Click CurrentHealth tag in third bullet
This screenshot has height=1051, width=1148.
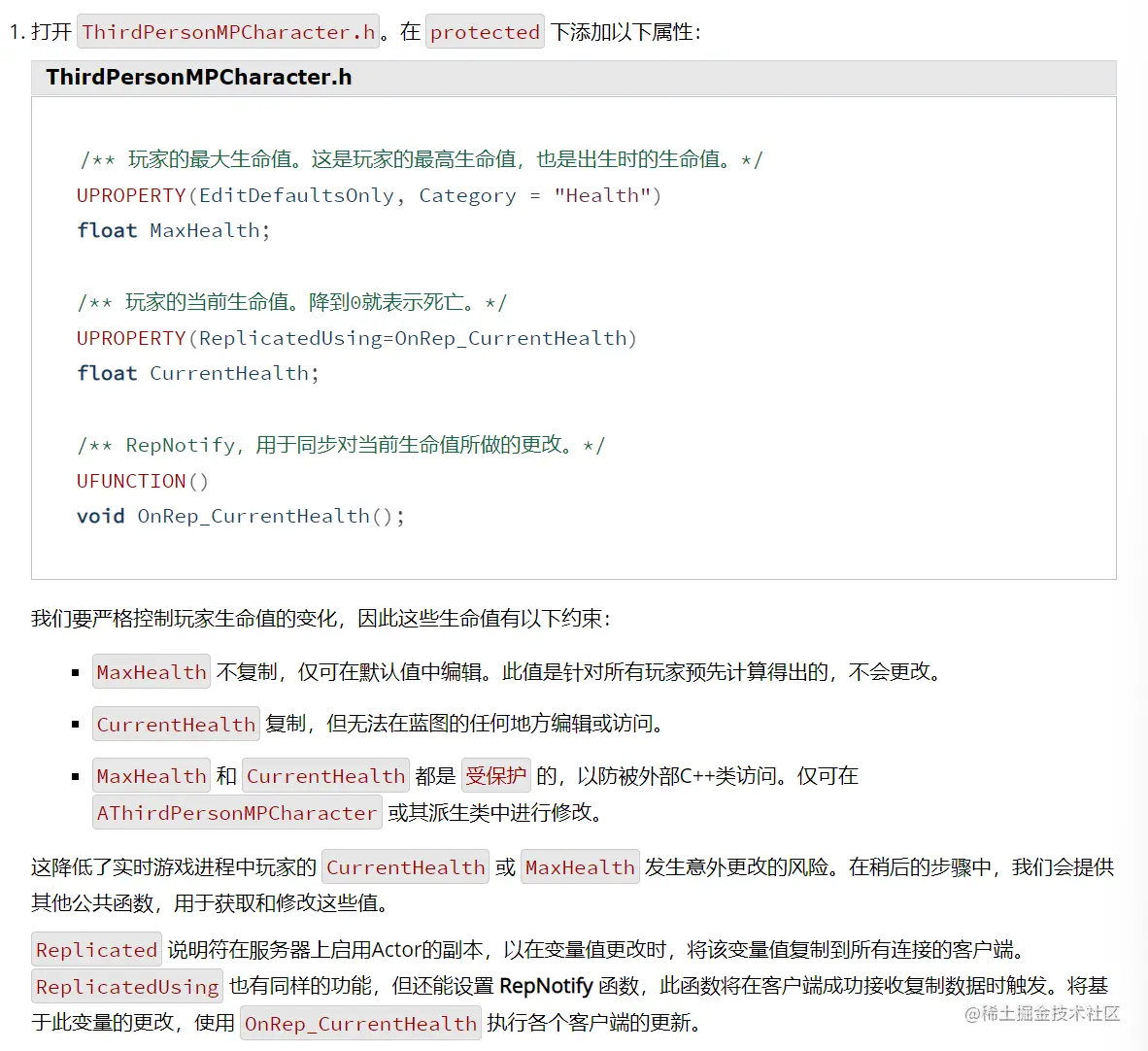point(325,775)
